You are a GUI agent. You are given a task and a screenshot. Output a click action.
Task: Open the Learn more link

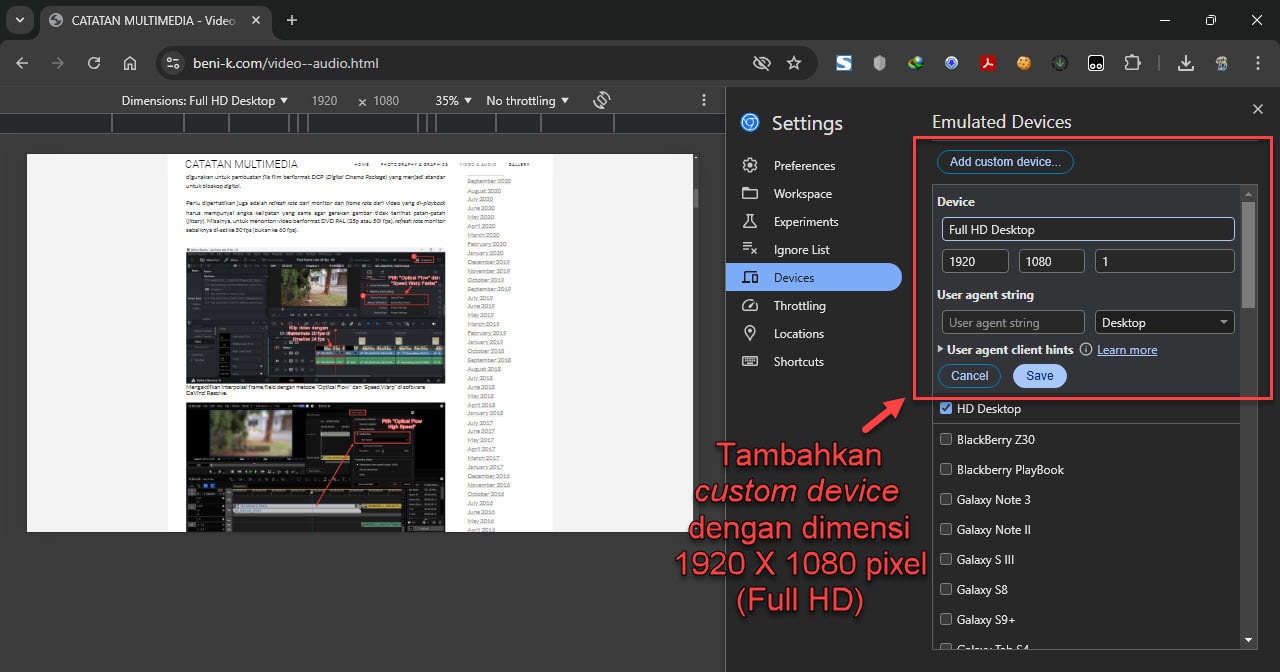click(x=1127, y=350)
